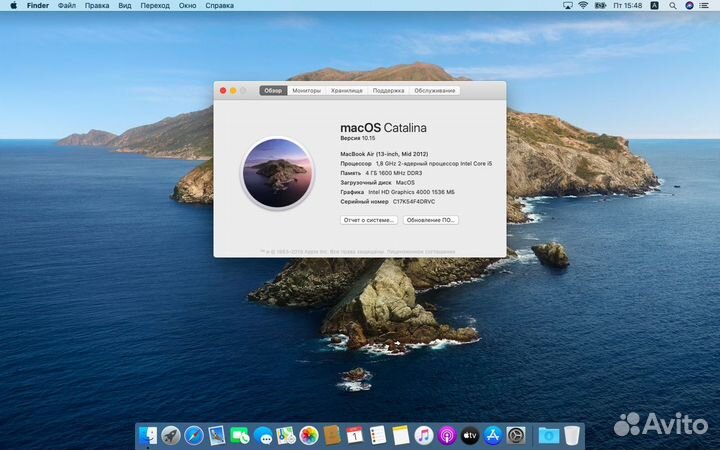Launch Launchpad from the Dock
This screenshot has width=720, height=450.
click(x=171, y=435)
